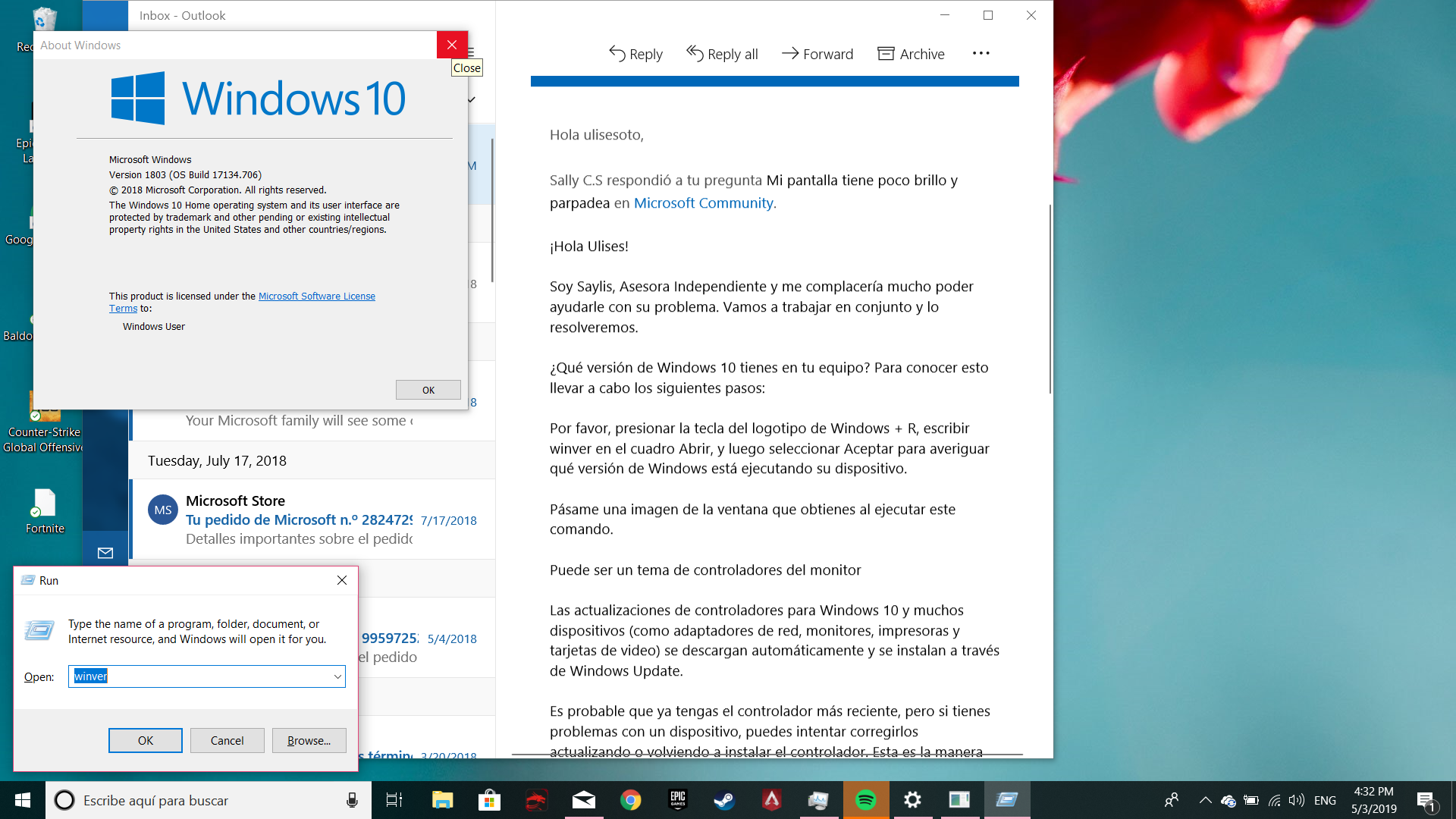Open Microsoft Store from the taskbar
This screenshot has height=819, width=1456.
(489, 800)
